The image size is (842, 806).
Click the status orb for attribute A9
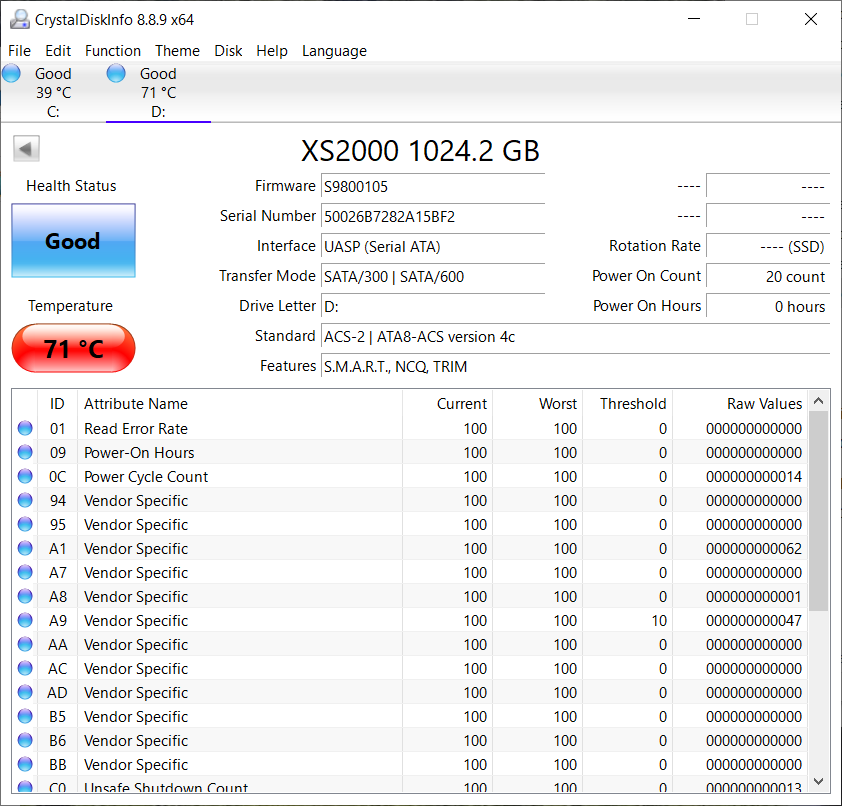click(25, 621)
